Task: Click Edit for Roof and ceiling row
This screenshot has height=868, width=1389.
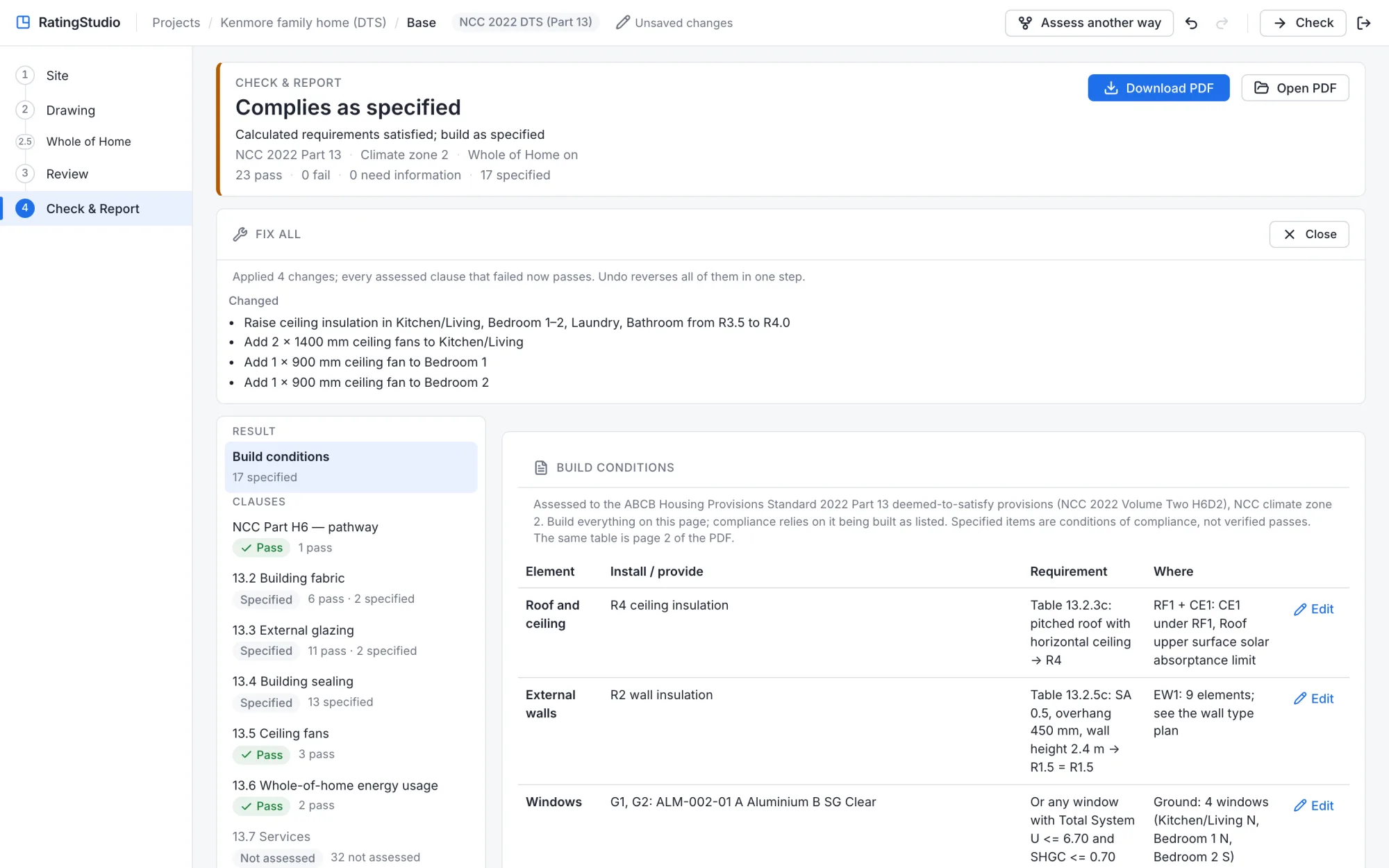Action: click(1313, 609)
